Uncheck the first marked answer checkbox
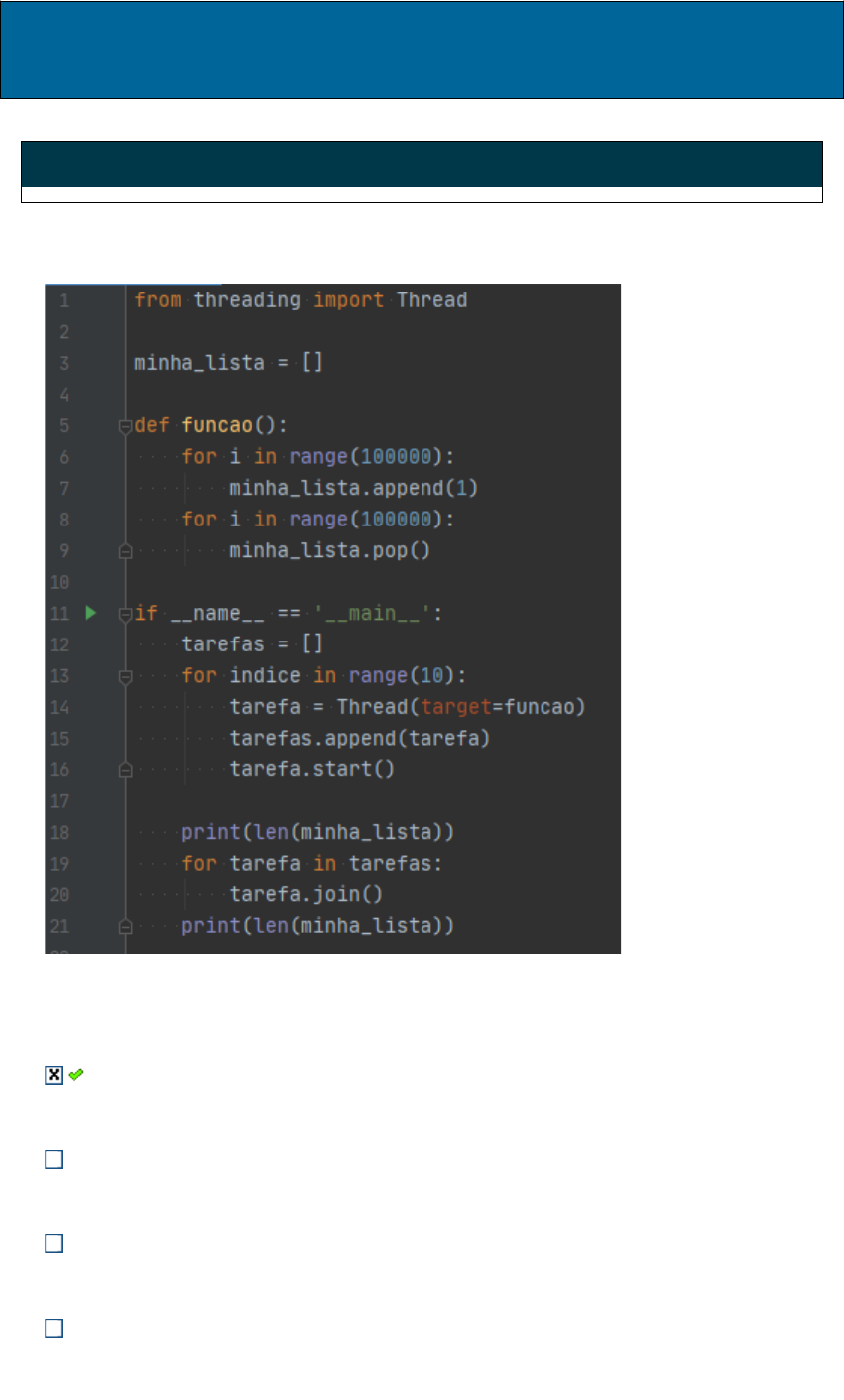This screenshot has height=1400, width=844. [x=54, y=1074]
